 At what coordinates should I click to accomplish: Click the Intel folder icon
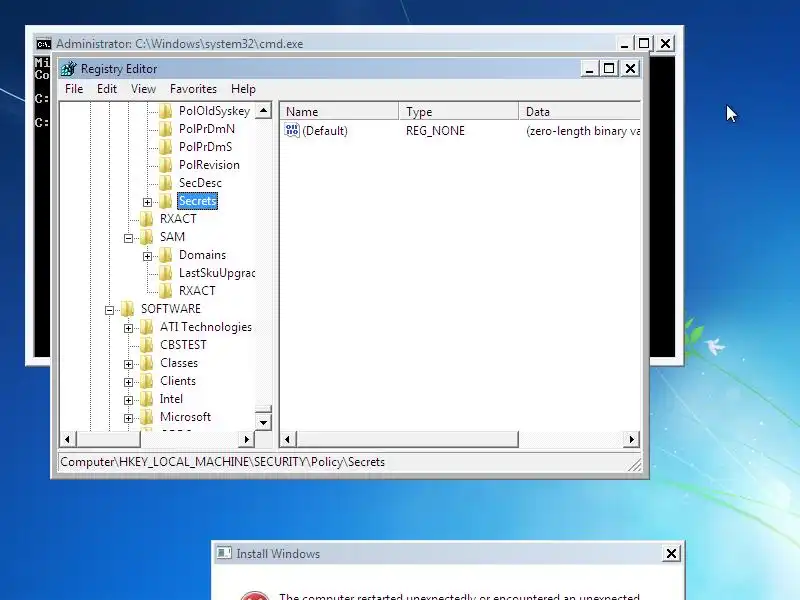point(146,398)
